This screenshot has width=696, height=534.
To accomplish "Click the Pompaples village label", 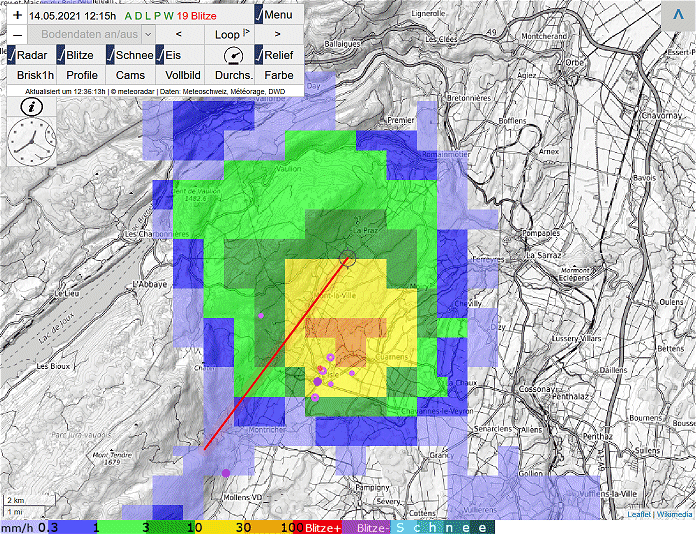I will pyautogui.click(x=541, y=233).
